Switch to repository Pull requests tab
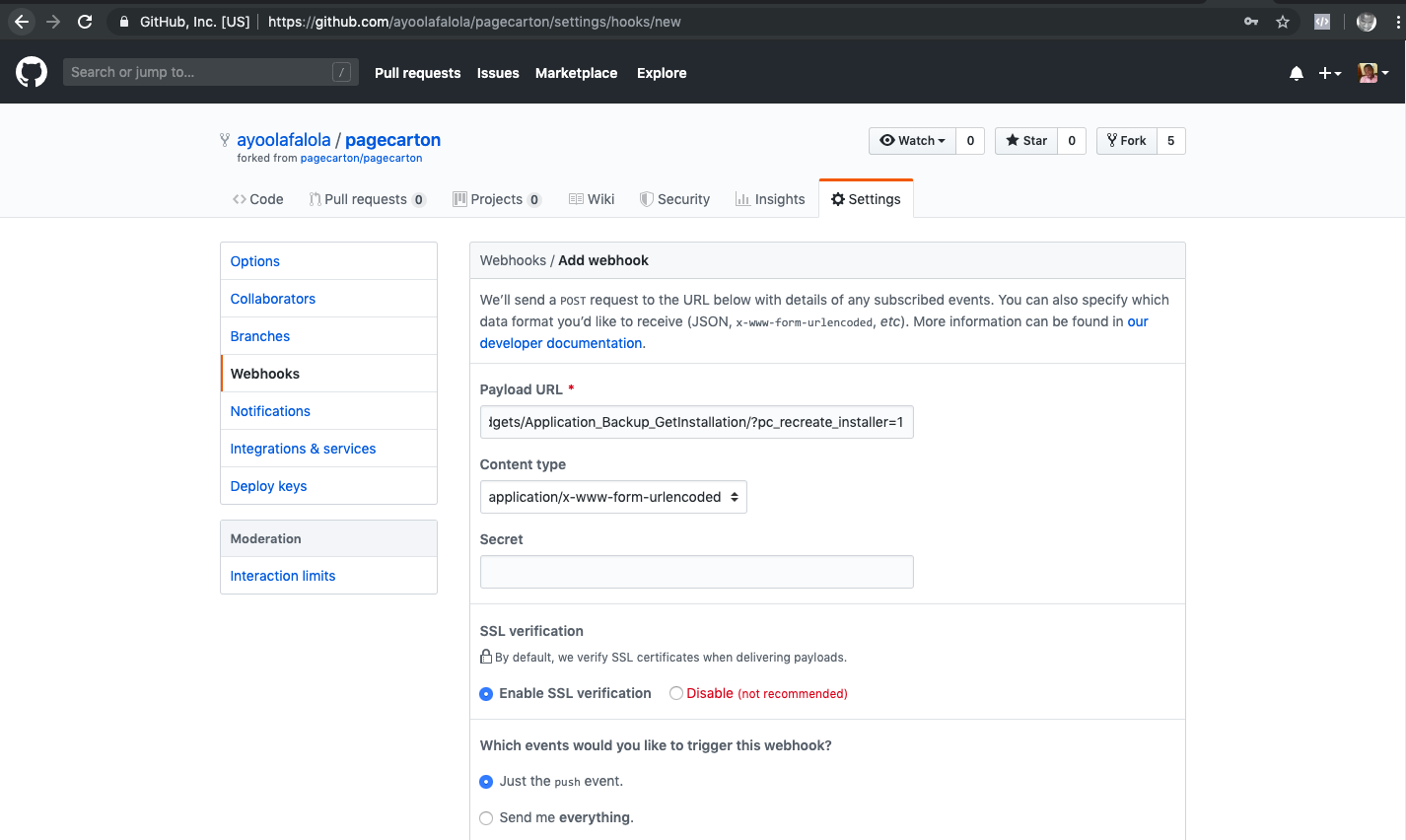1406x840 pixels. tap(367, 199)
